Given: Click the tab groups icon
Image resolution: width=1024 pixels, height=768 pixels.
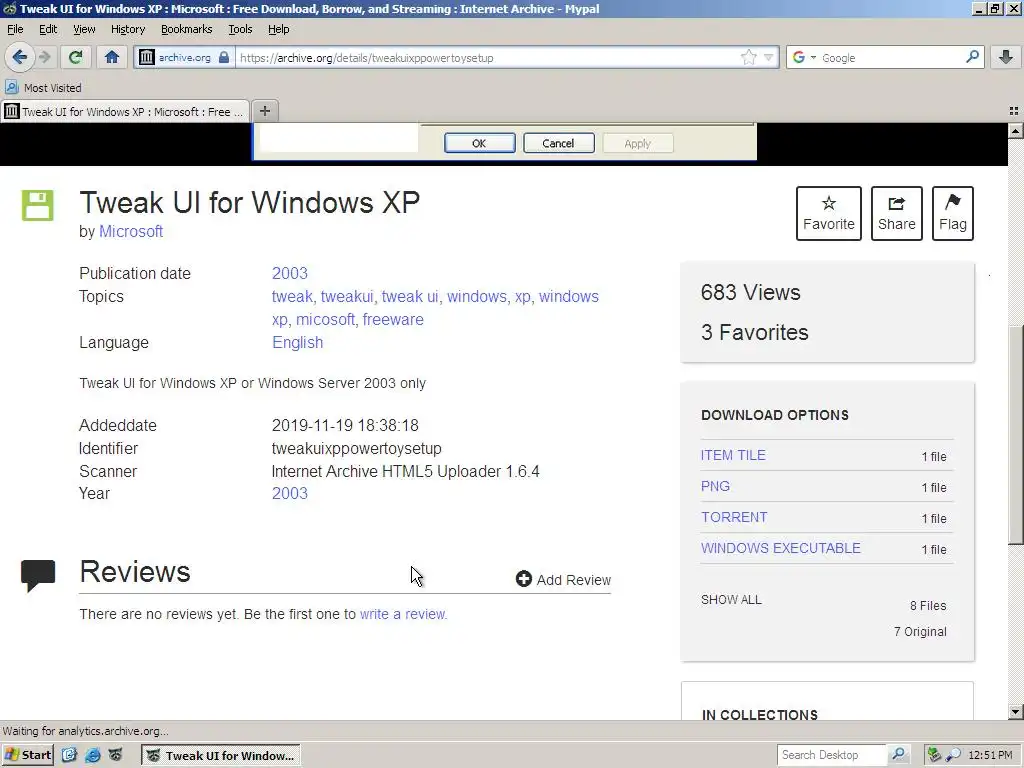Looking at the screenshot, I should 1014,111.
